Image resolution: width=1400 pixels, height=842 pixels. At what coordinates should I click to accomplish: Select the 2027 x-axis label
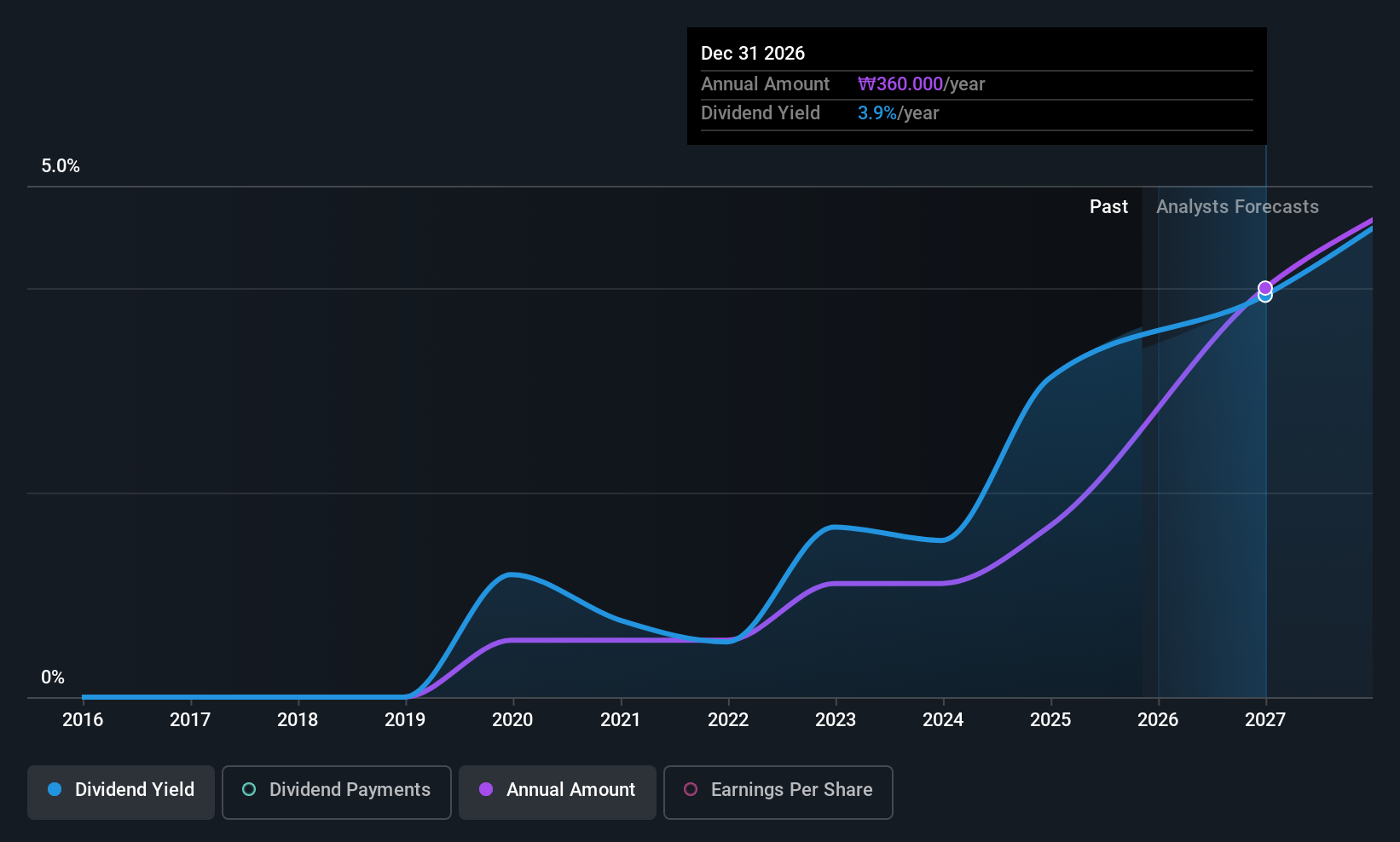(1265, 720)
